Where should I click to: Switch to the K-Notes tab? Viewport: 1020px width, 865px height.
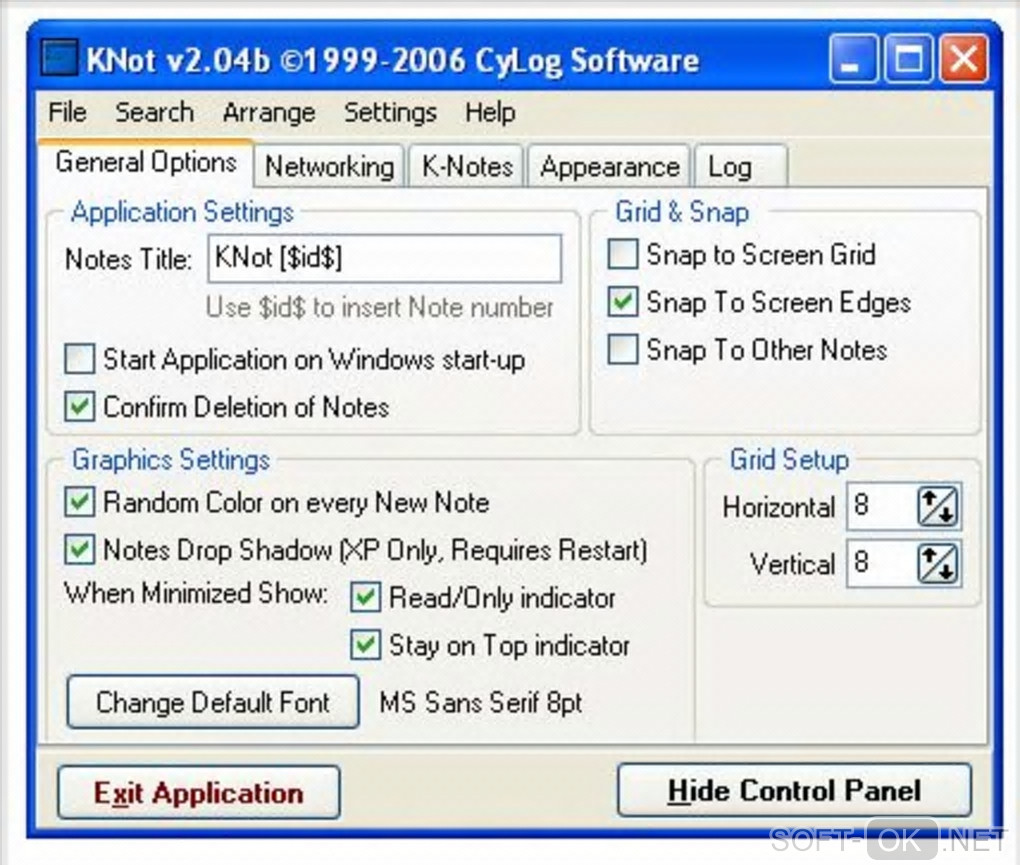pos(467,166)
